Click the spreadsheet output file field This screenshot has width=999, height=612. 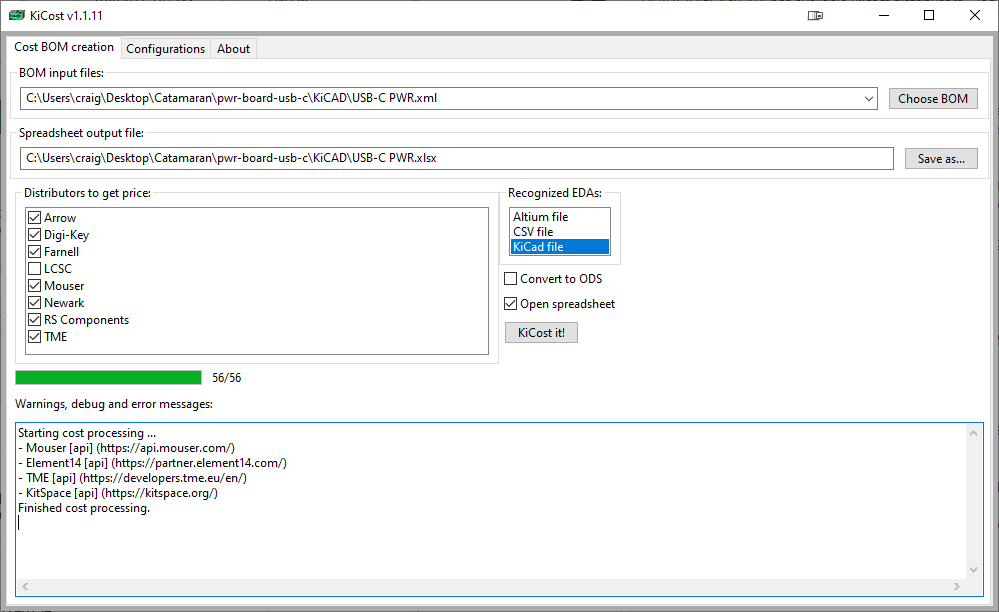click(457, 159)
